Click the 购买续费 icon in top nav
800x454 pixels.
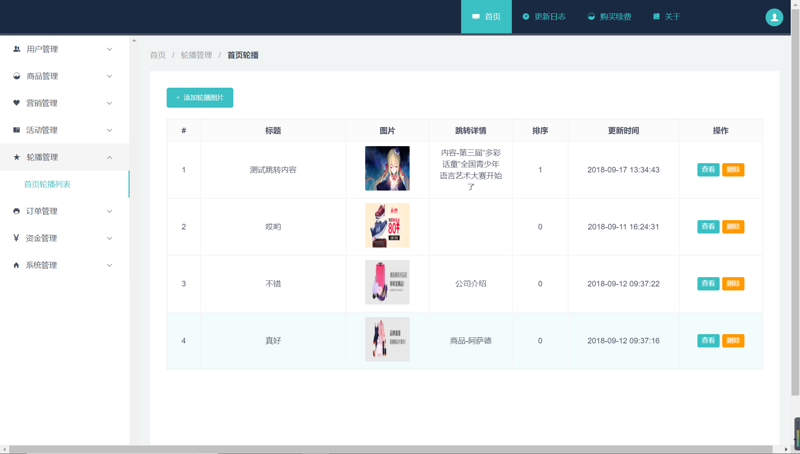591,17
